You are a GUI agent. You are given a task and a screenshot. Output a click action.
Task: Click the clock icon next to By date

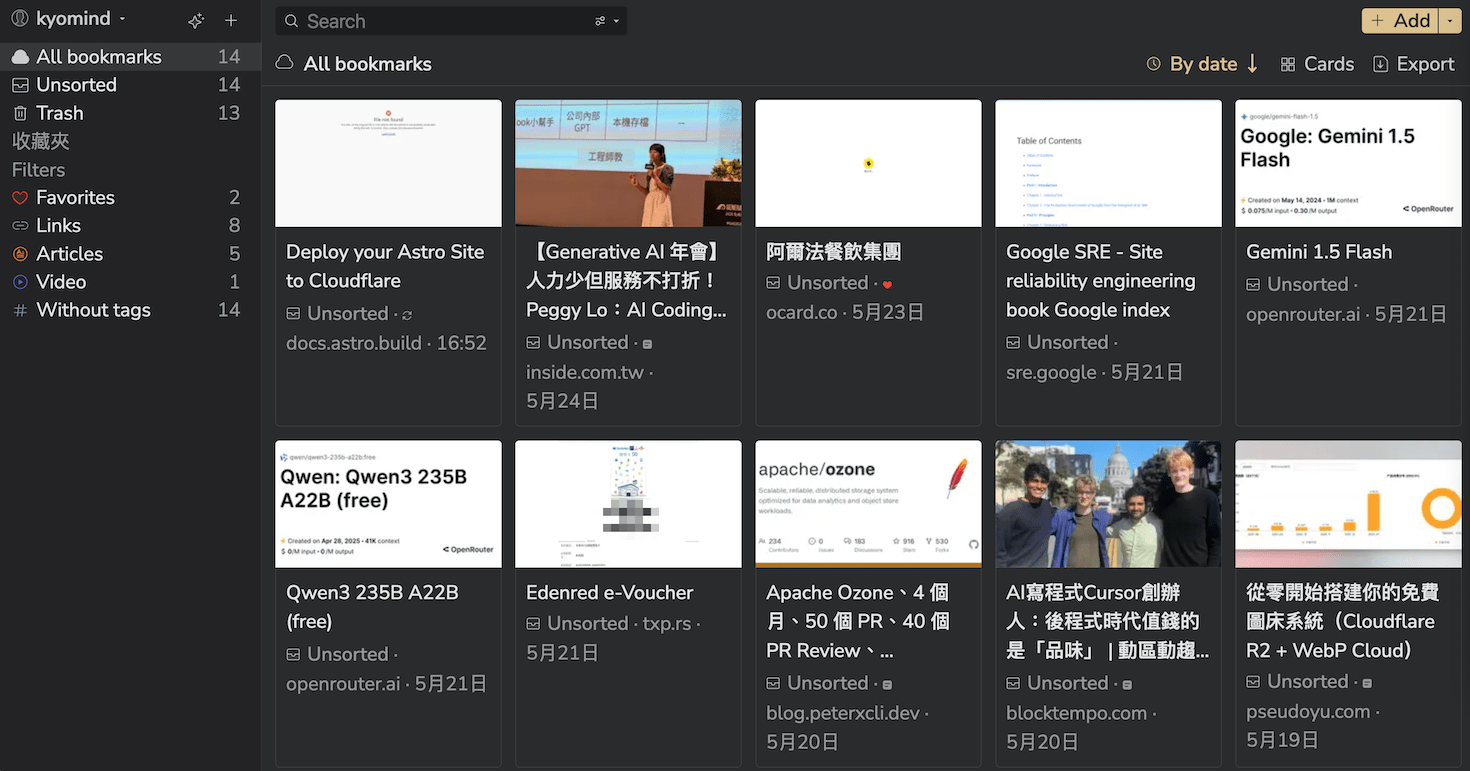[x=1154, y=64]
